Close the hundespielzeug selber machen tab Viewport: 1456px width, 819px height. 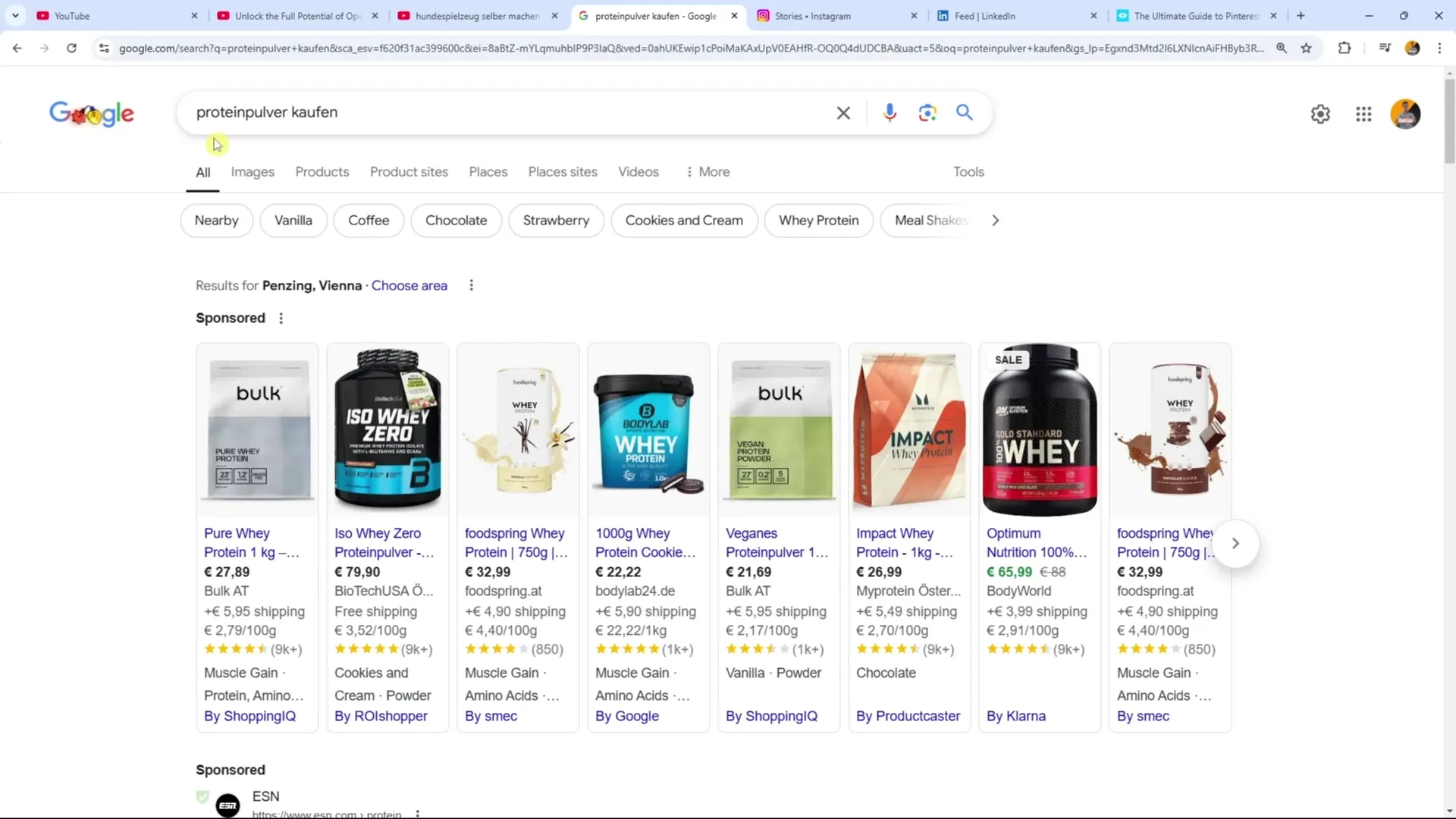[x=554, y=15]
